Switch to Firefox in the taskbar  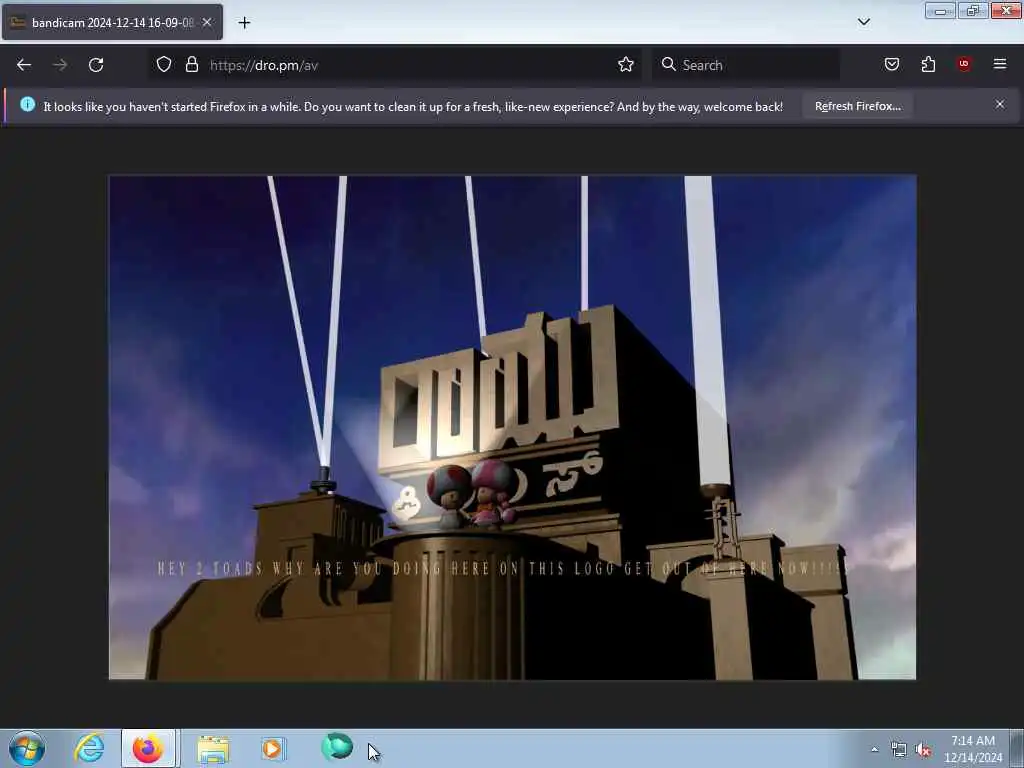[x=148, y=748]
